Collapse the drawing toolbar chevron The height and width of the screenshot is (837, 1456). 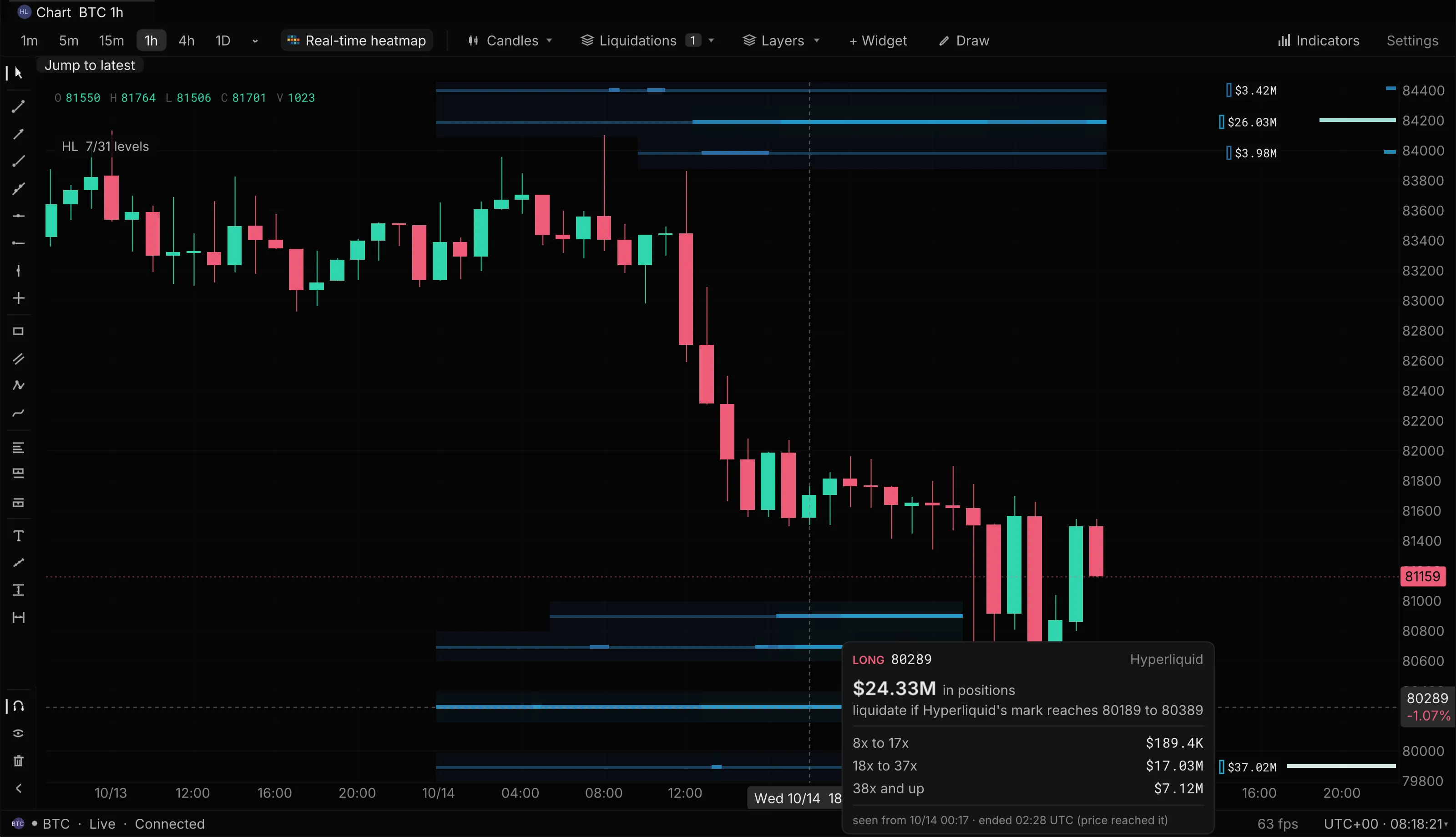[x=18, y=788]
